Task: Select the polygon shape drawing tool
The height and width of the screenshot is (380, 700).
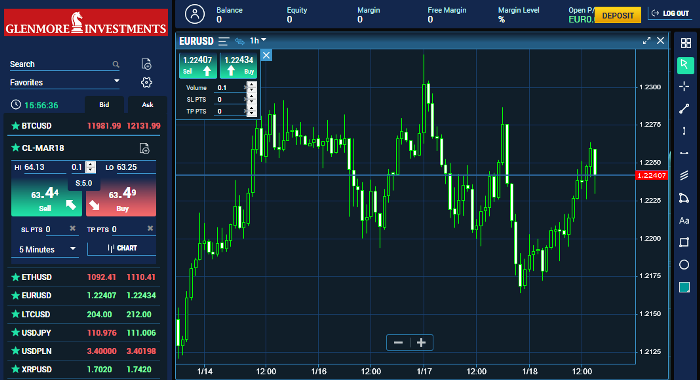Action: pos(684,198)
